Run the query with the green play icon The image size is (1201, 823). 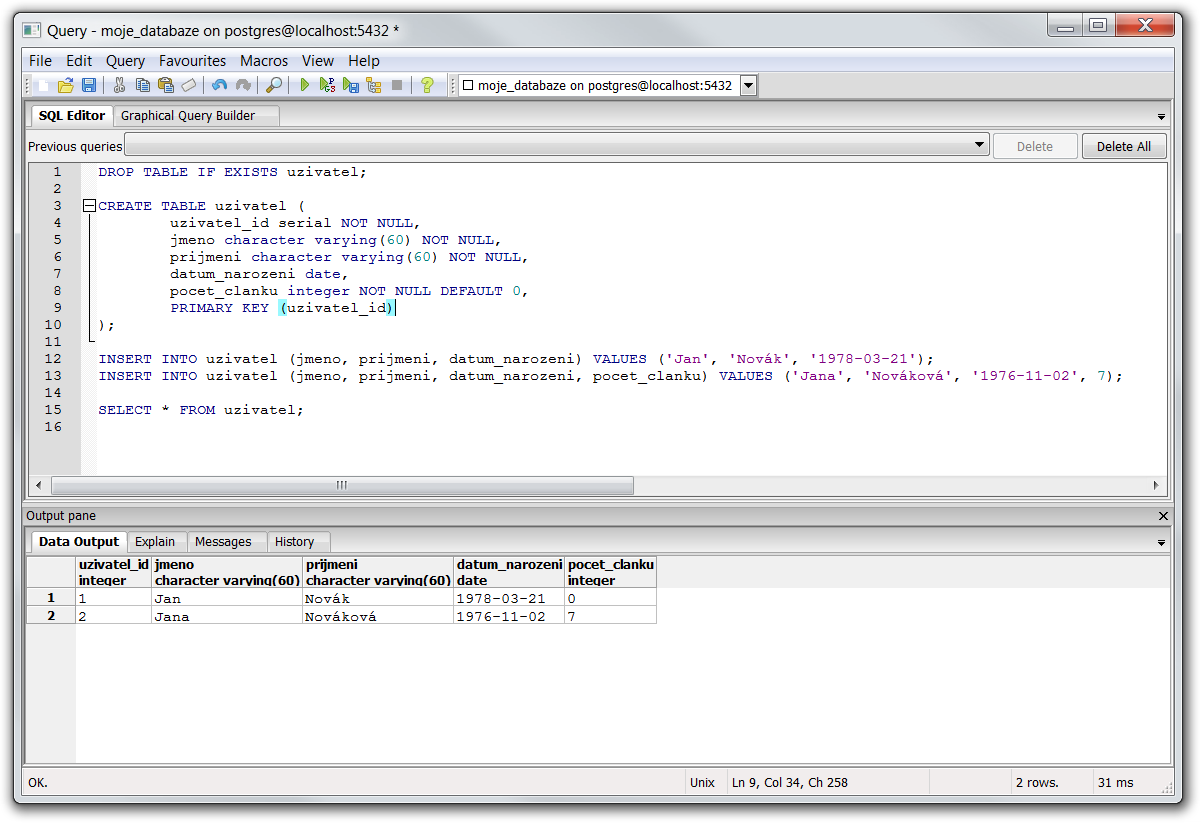pyautogui.click(x=305, y=86)
